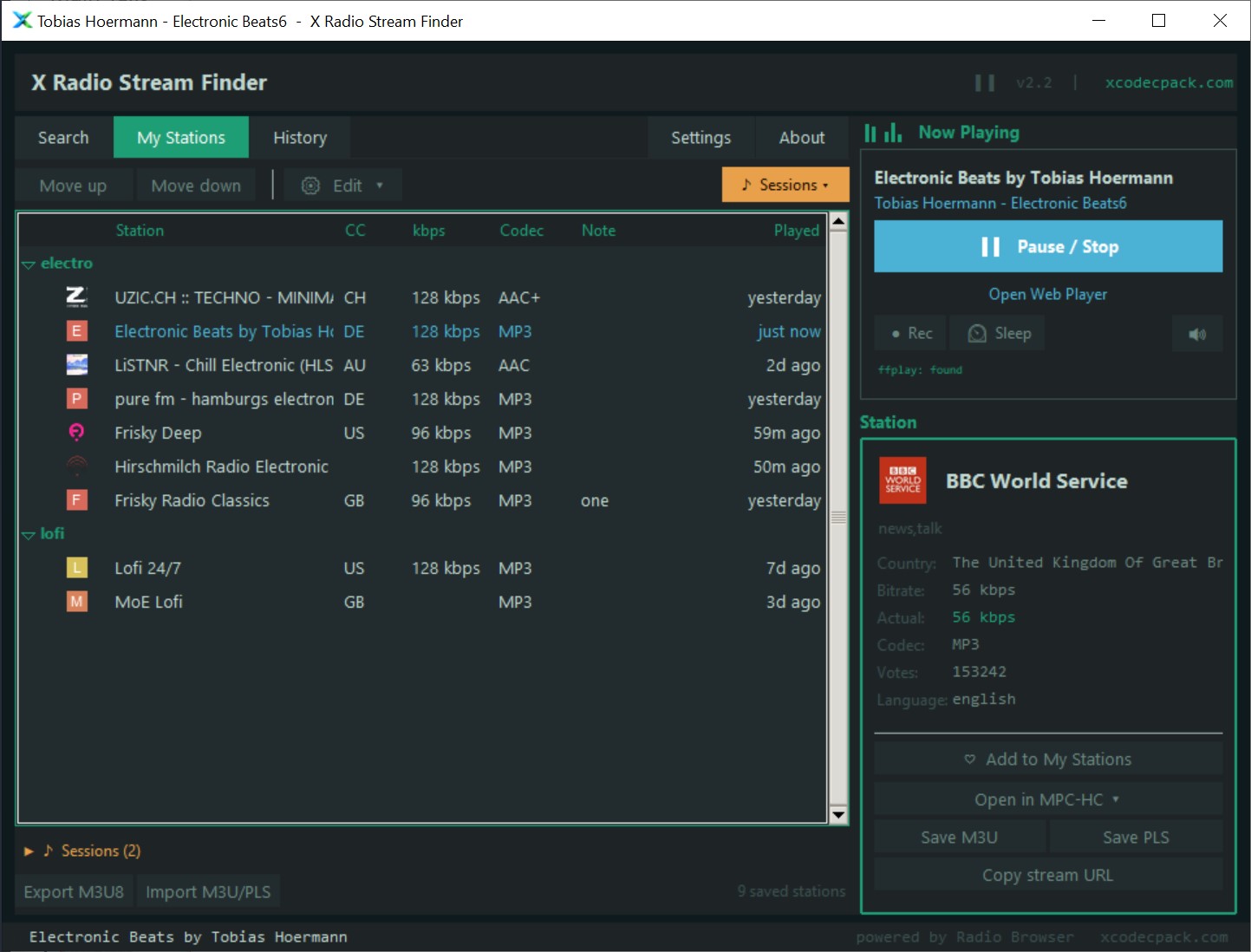
Task: Click the station list scrollbar thumb
Action: [838, 518]
